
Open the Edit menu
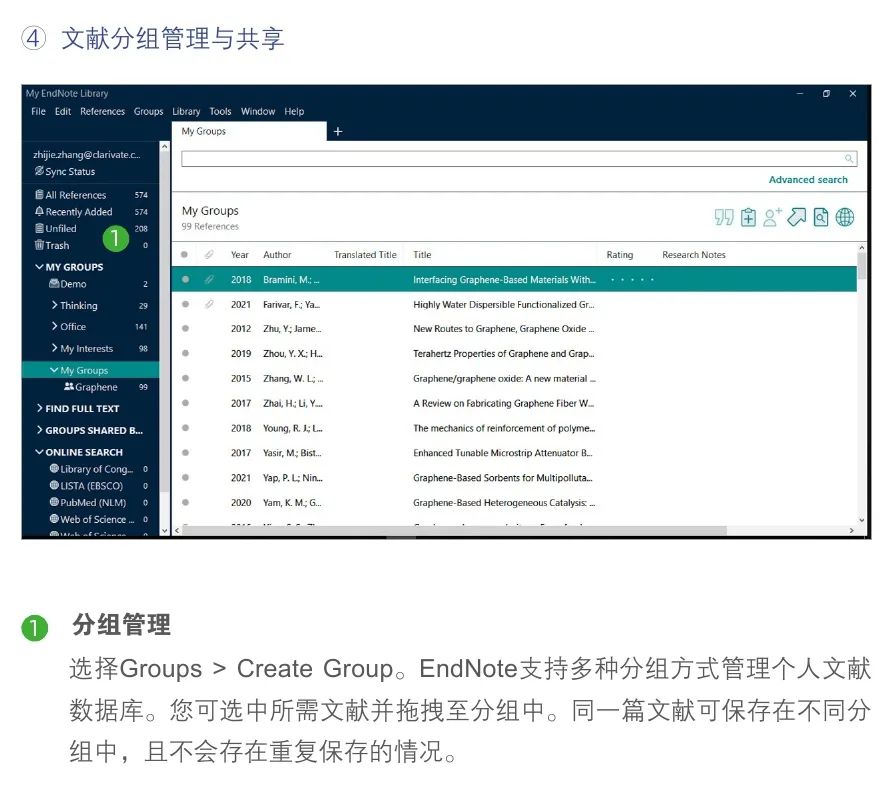click(63, 111)
